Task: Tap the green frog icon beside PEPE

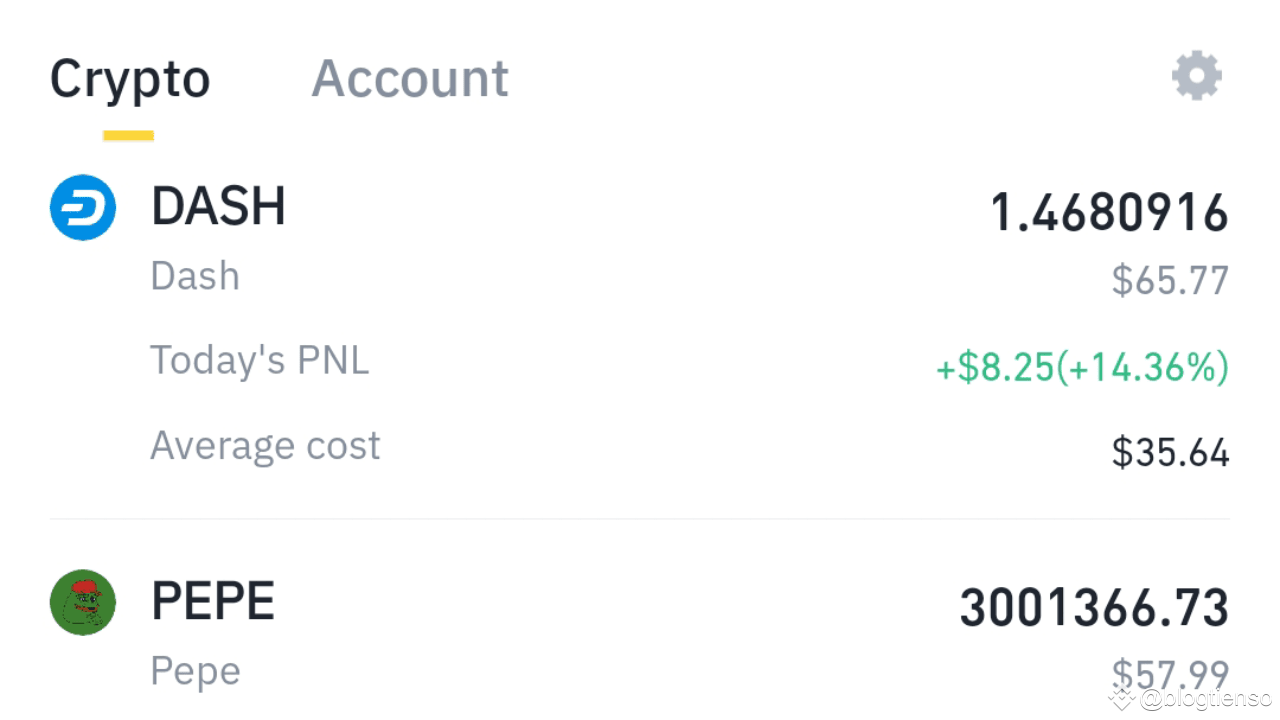Action: click(x=82, y=602)
